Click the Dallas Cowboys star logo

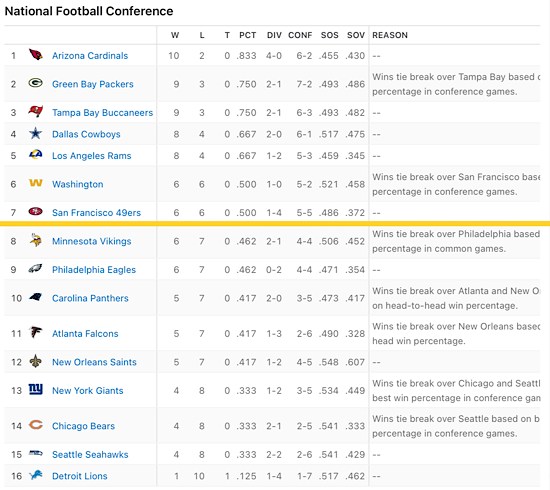click(x=35, y=133)
